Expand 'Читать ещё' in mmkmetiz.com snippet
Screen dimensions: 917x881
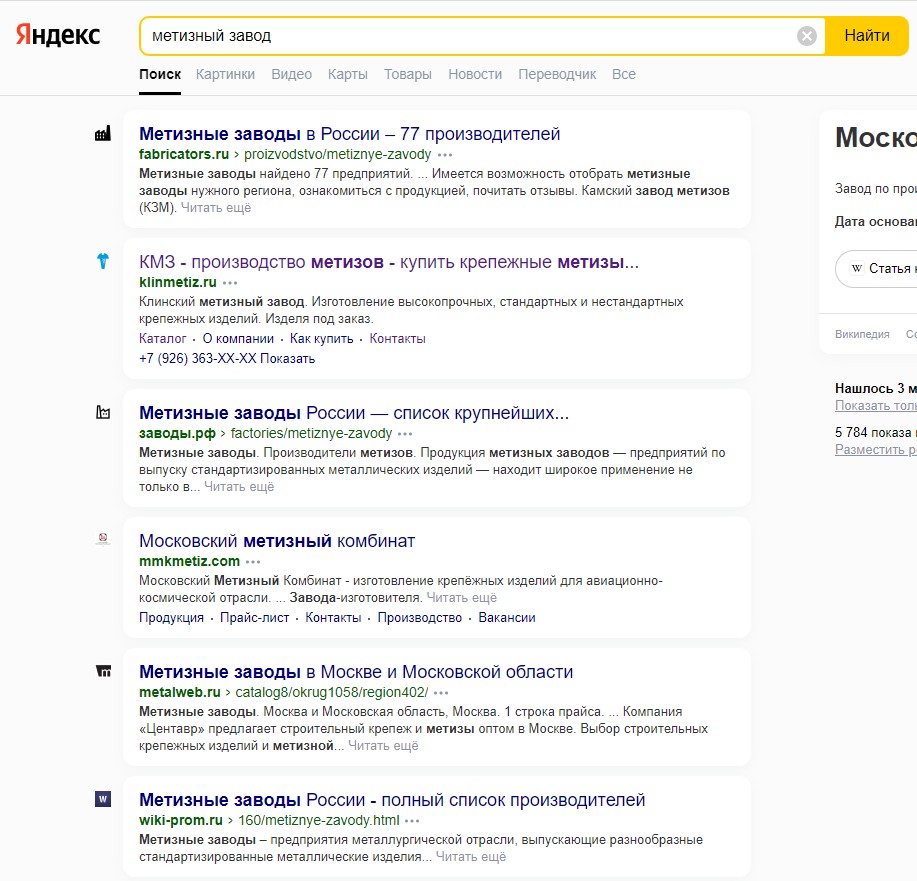461,598
